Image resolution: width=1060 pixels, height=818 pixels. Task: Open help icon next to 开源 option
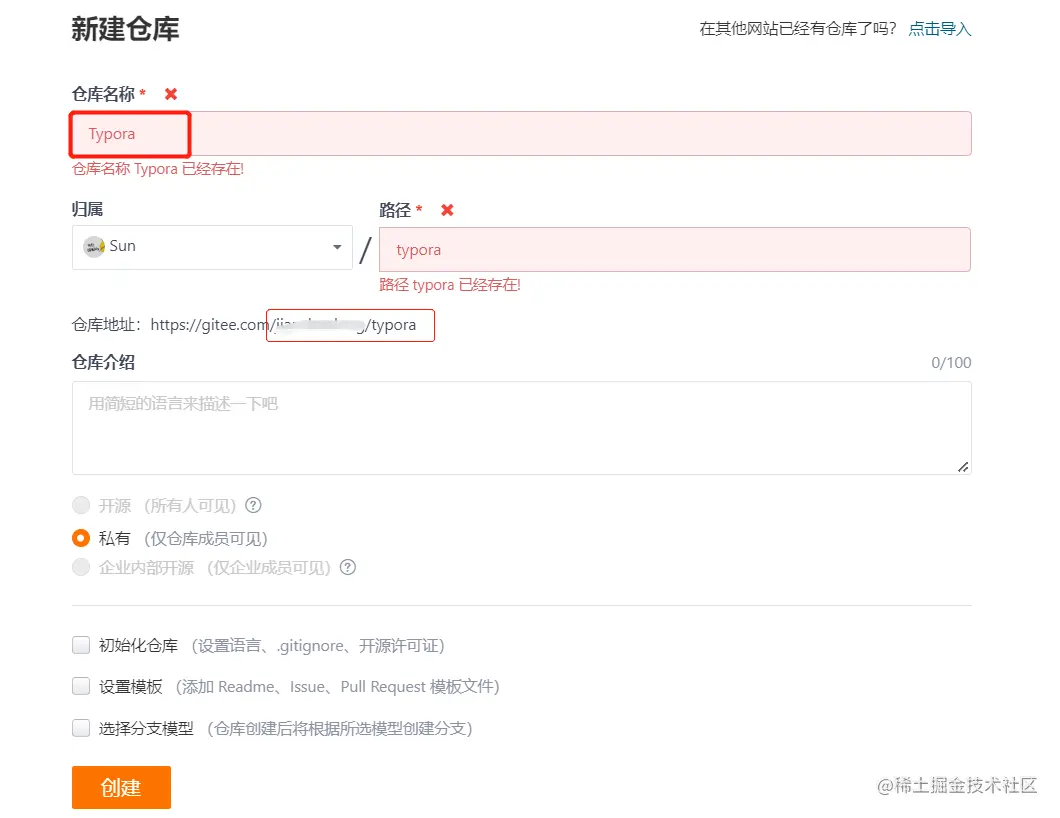click(x=254, y=505)
